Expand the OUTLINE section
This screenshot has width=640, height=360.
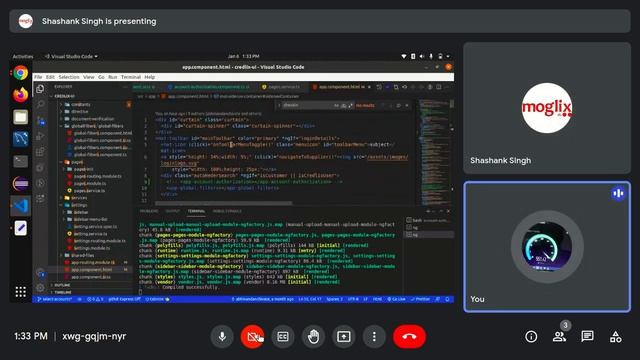pos(62,285)
